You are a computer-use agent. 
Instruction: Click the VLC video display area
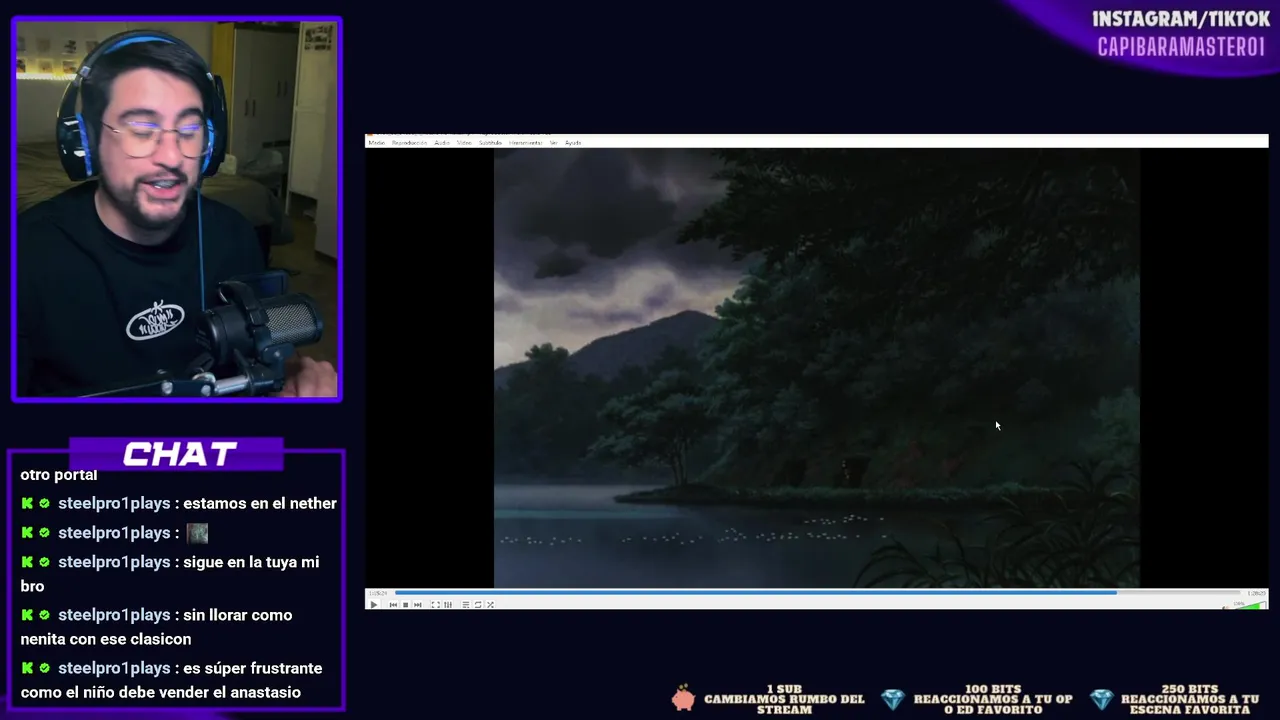816,368
